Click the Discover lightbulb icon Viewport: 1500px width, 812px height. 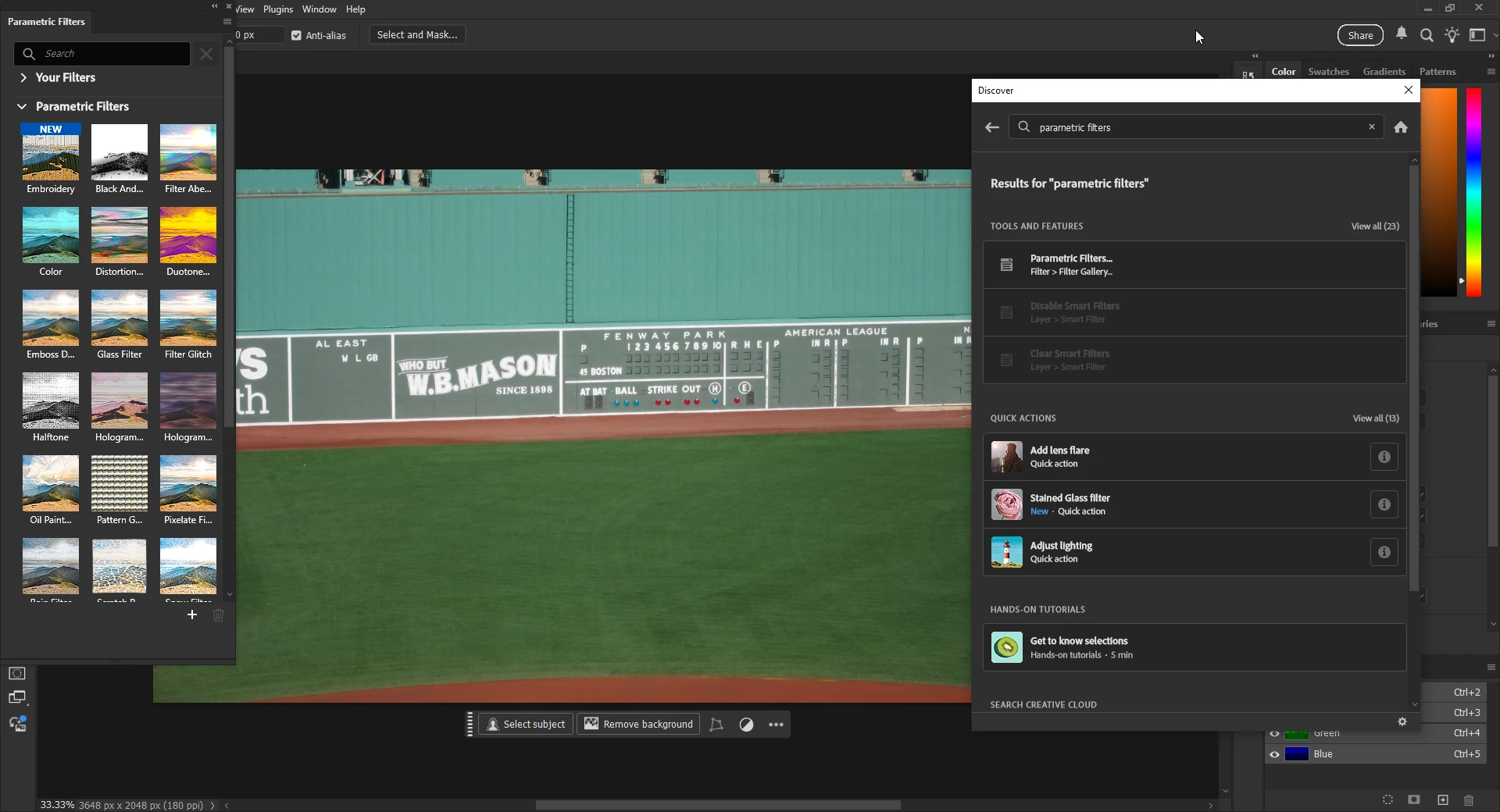[x=1452, y=35]
